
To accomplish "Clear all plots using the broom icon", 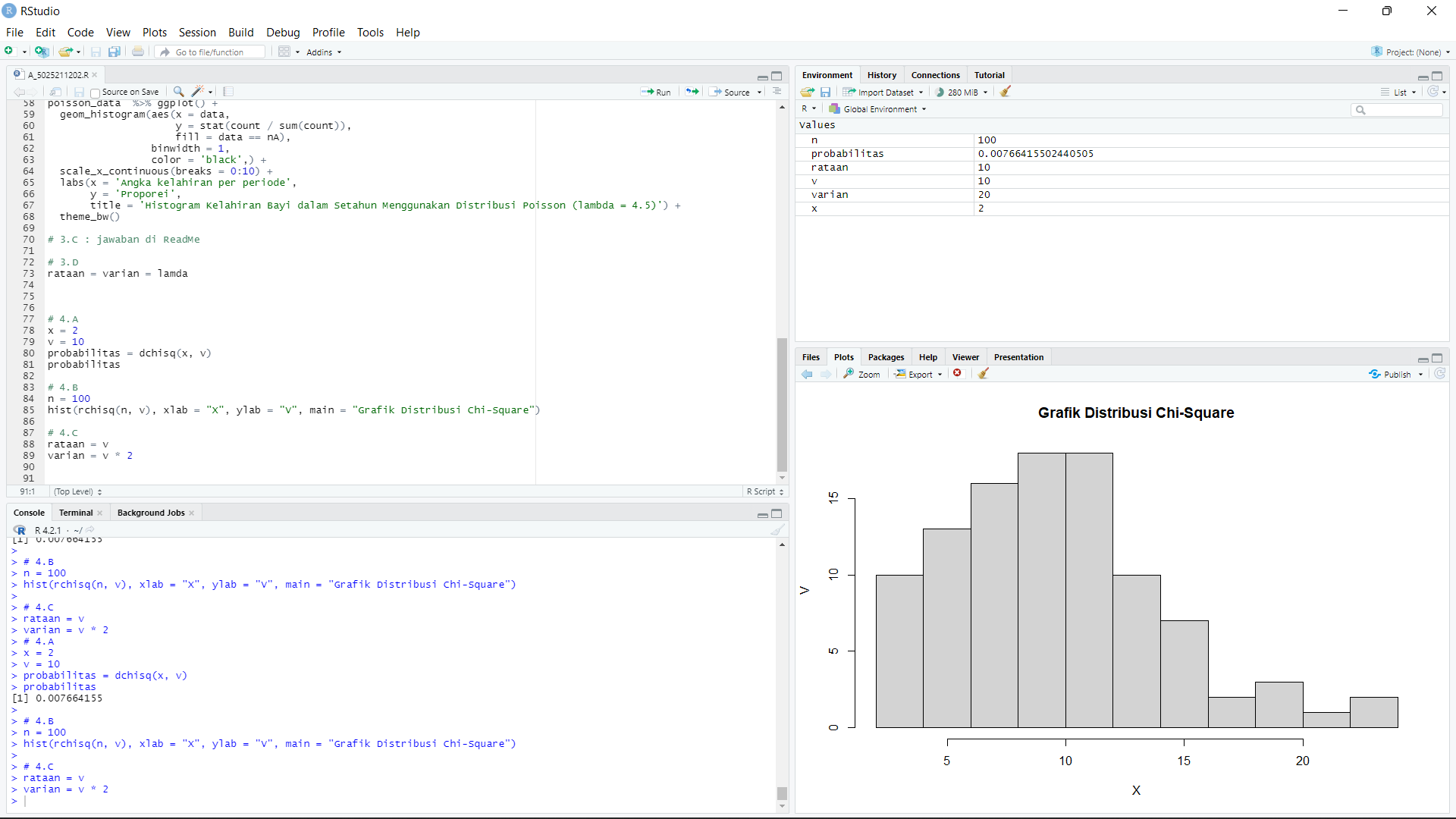I will 984,373.
